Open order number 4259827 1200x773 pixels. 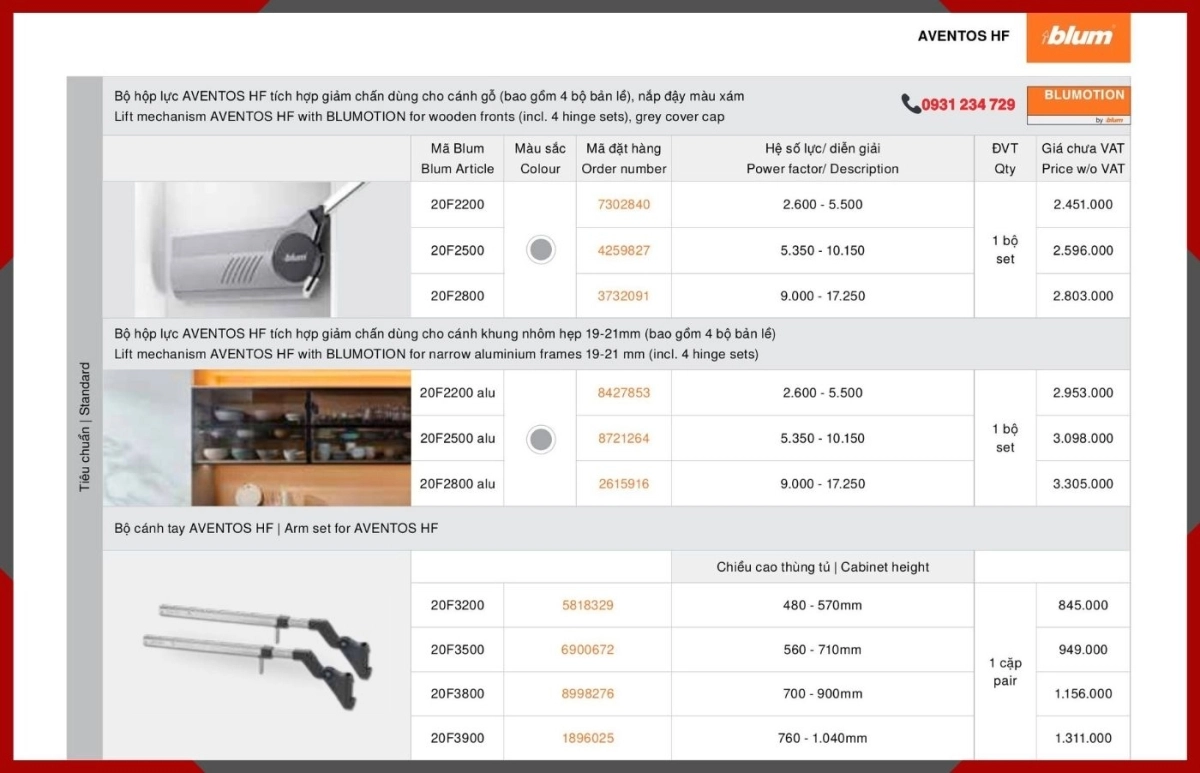coord(623,250)
